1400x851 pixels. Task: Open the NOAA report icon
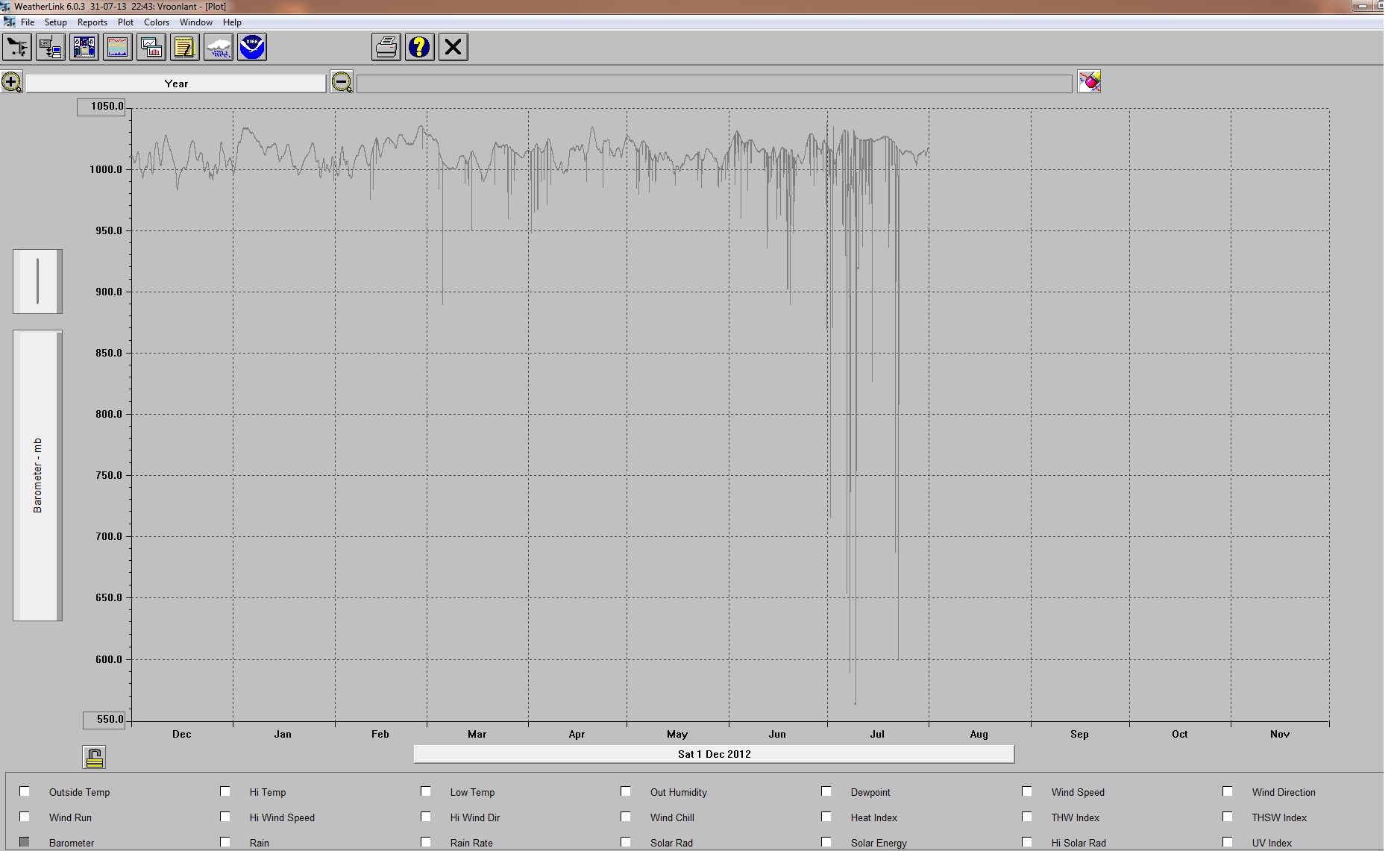[x=251, y=47]
